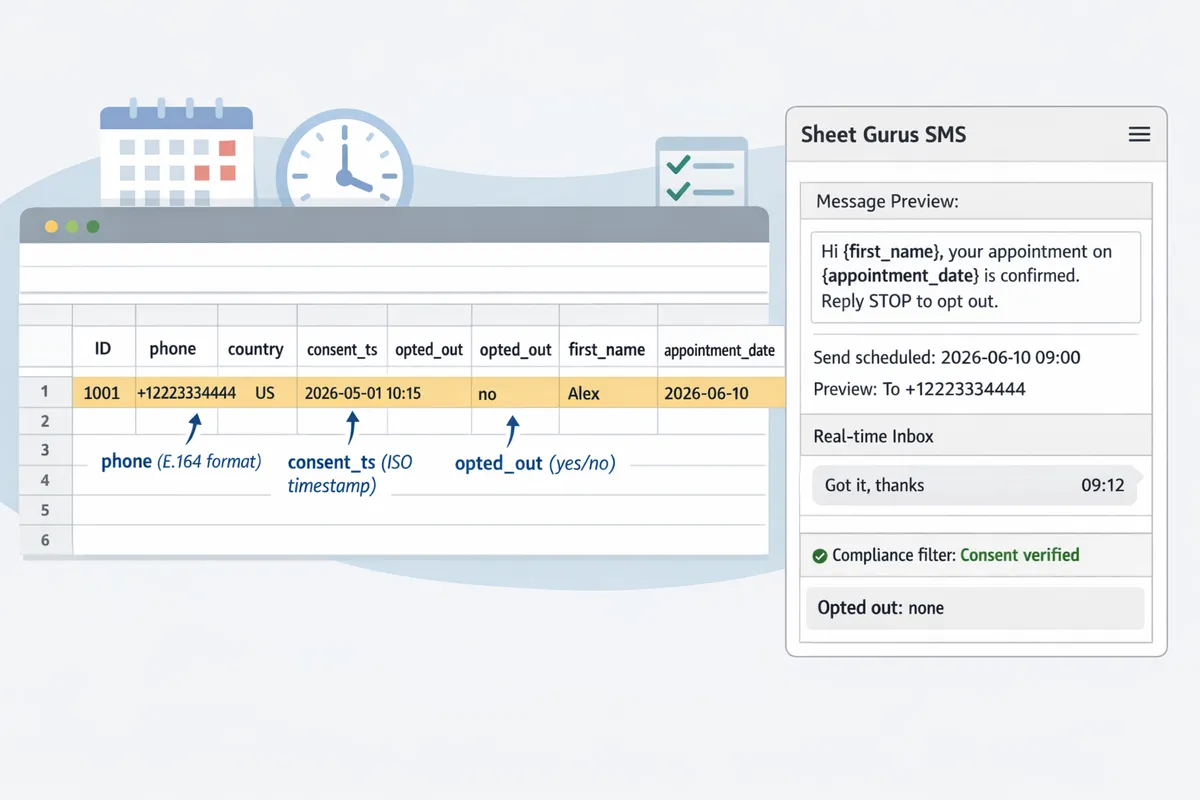Image resolution: width=1200 pixels, height=800 pixels.
Task: Click the 2026-06-10 appointment_date cell
Action: pyautogui.click(x=720, y=393)
